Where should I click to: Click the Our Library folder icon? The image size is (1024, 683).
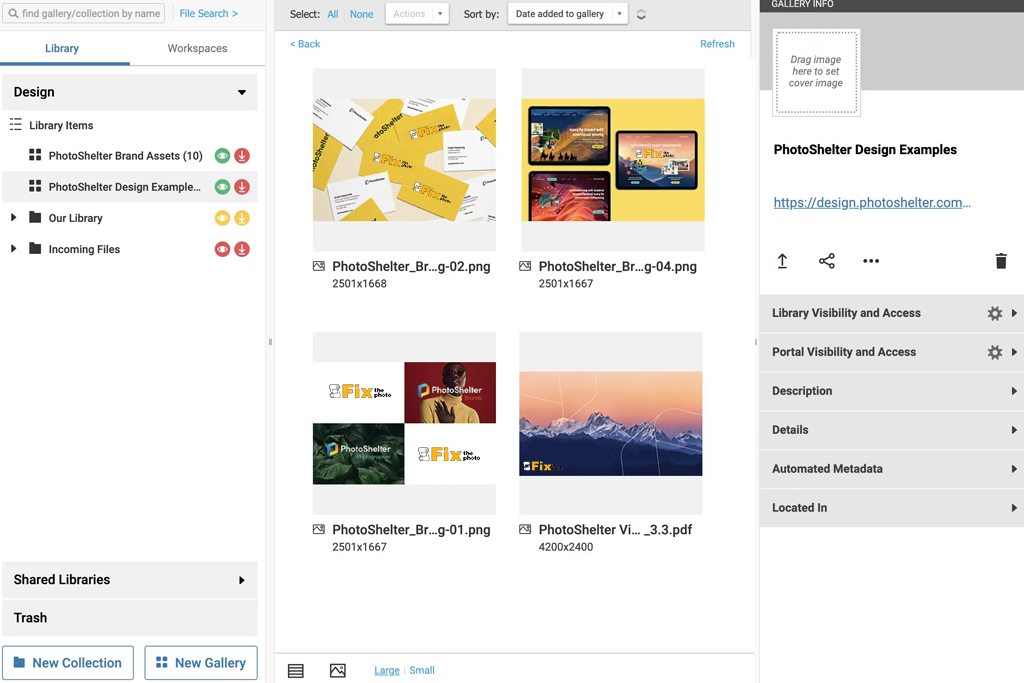point(35,217)
